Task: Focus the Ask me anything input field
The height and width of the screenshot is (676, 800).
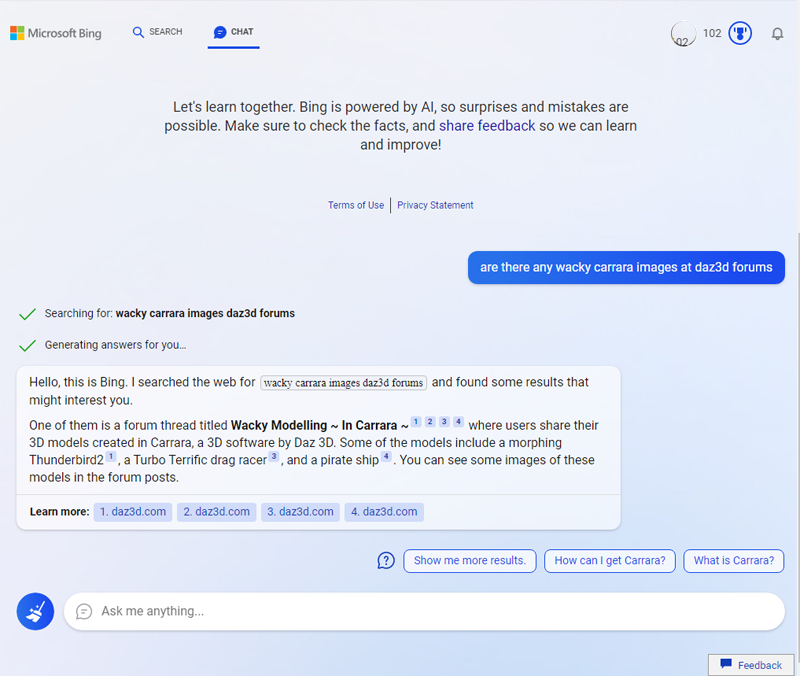Action: coord(424,611)
